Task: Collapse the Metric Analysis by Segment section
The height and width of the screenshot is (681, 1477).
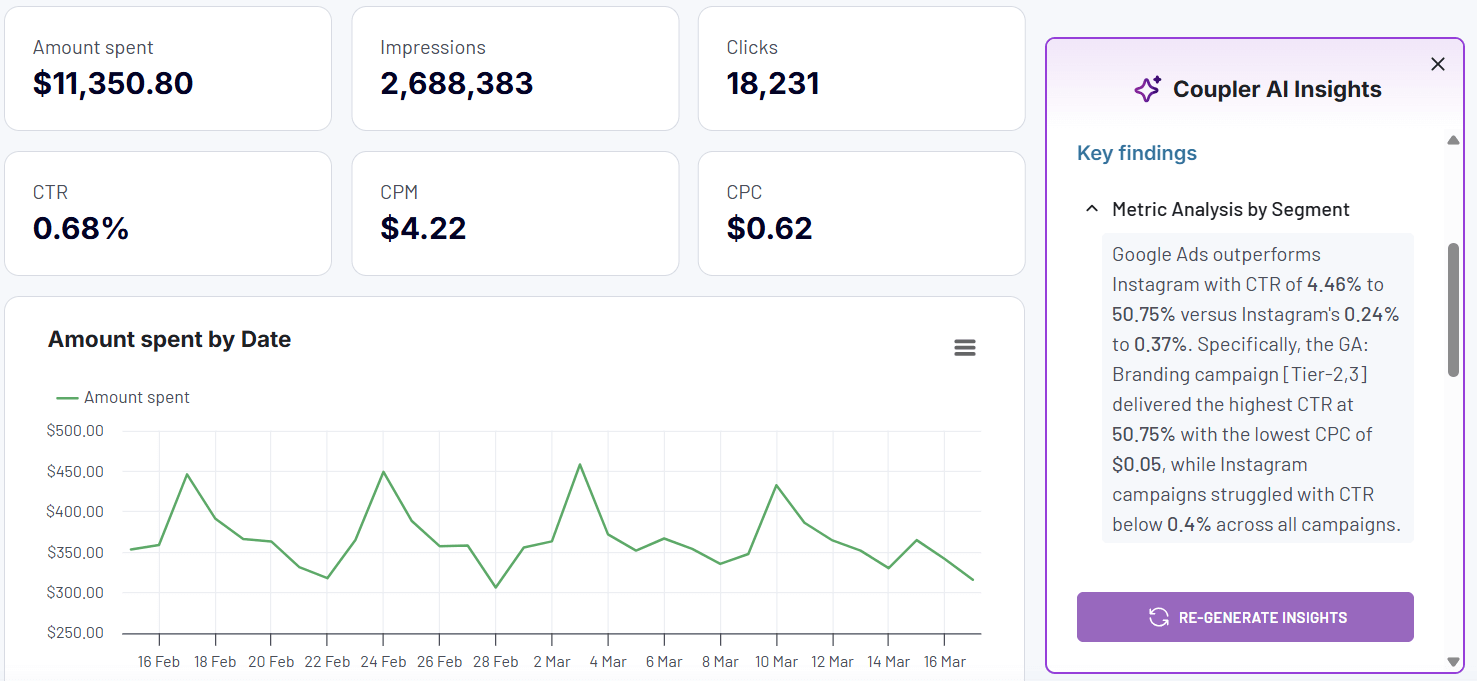Action: click(1091, 209)
